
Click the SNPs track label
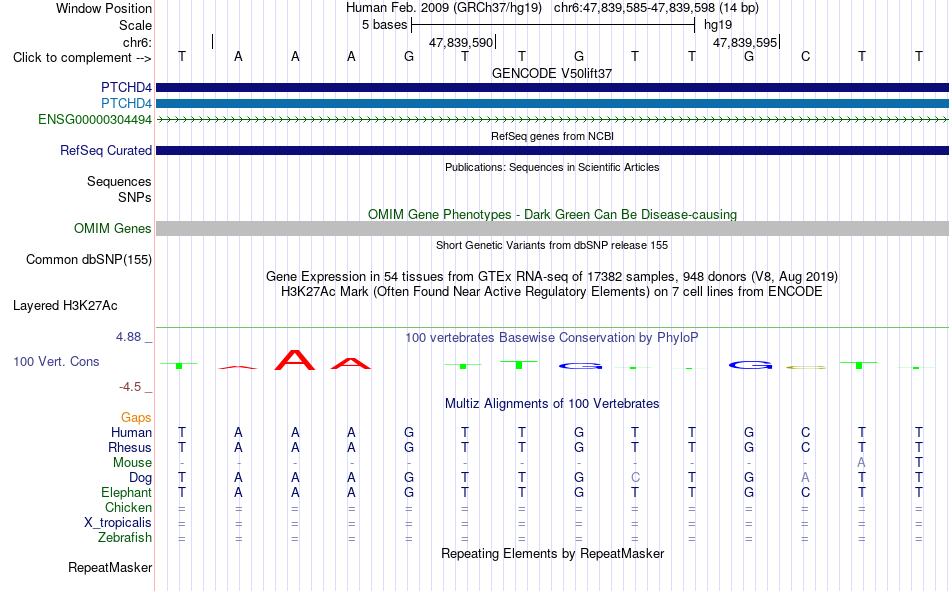[x=135, y=197]
